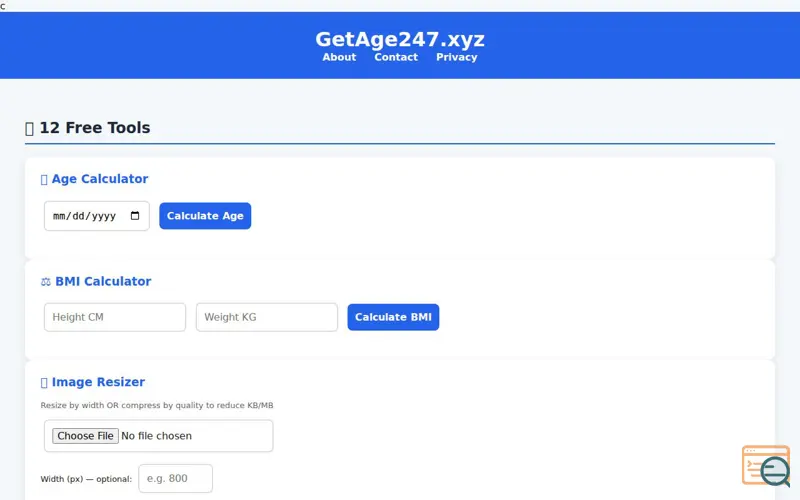This screenshot has height=500, width=800.
Task: Click the scale icon beside BMI Calculator
Action: [x=45, y=282]
